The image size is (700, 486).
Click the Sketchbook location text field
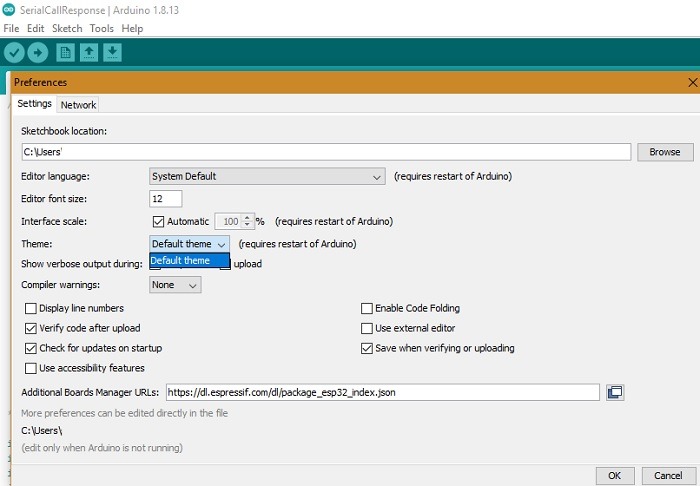pos(326,152)
